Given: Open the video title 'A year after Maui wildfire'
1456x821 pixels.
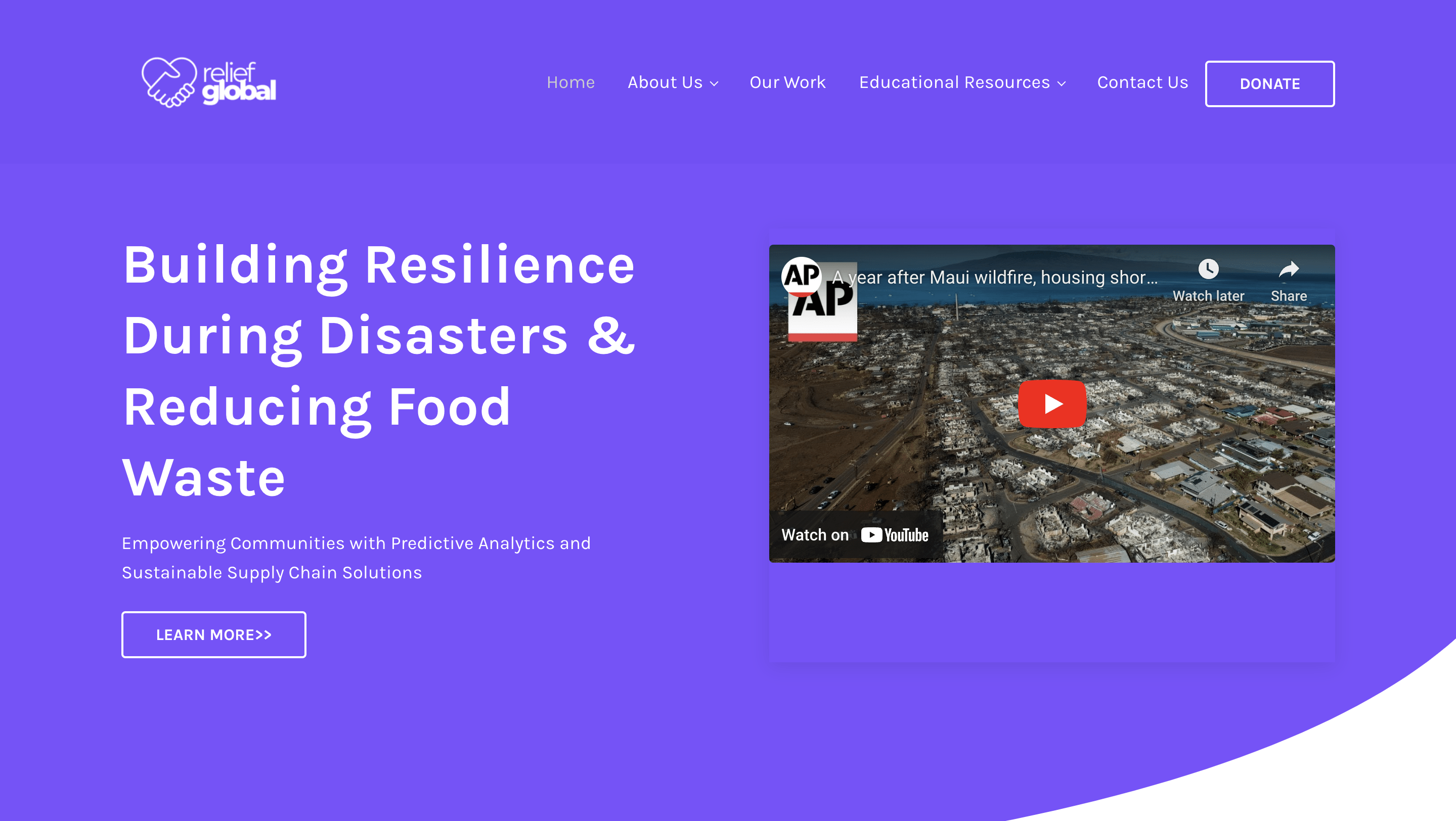Looking at the screenshot, I should [994, 278].
